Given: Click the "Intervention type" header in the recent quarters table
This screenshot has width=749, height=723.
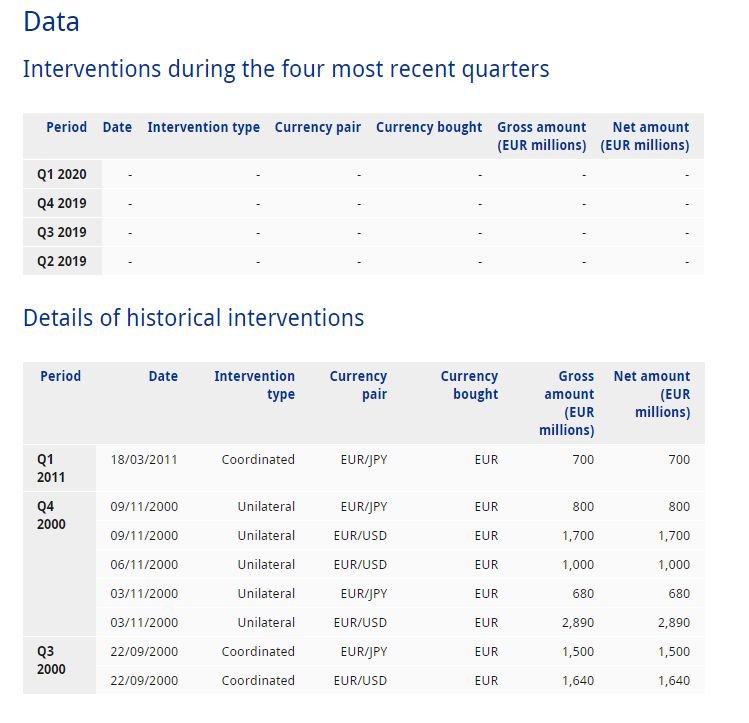Looking at the screenshot, I should 203,127.
